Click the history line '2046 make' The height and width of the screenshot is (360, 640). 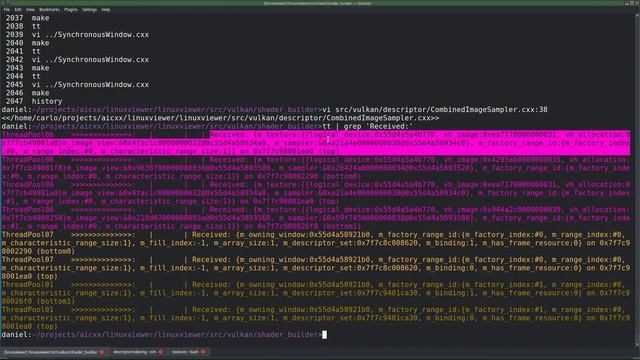click(27, 93)
